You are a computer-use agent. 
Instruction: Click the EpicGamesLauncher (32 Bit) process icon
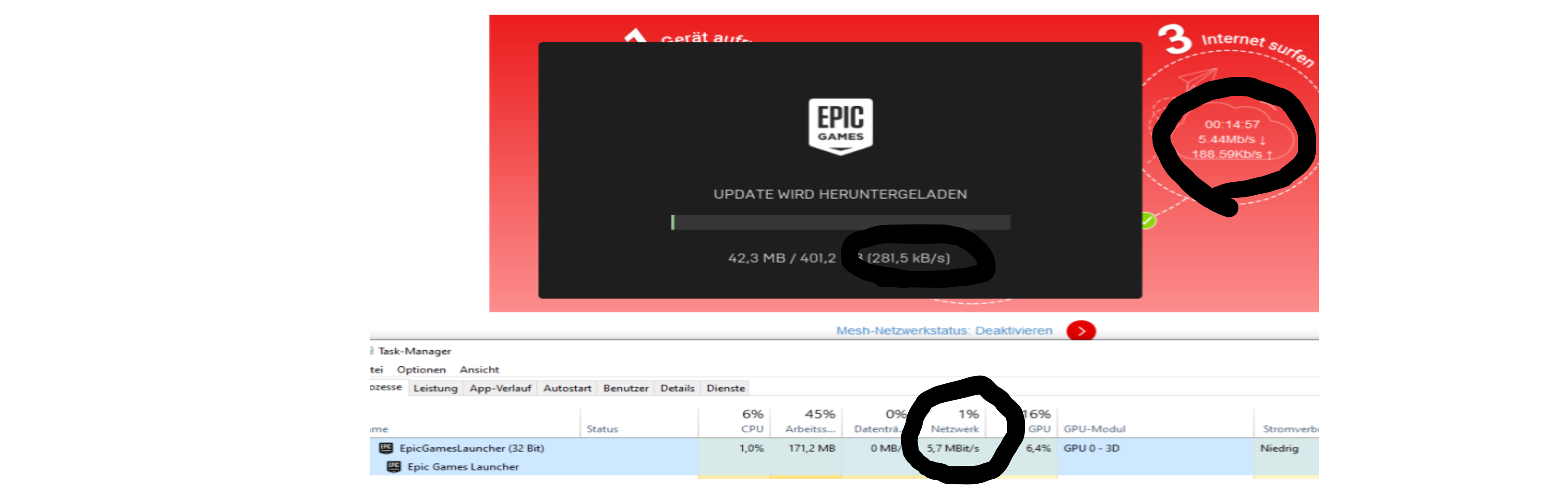click(386, 448)
